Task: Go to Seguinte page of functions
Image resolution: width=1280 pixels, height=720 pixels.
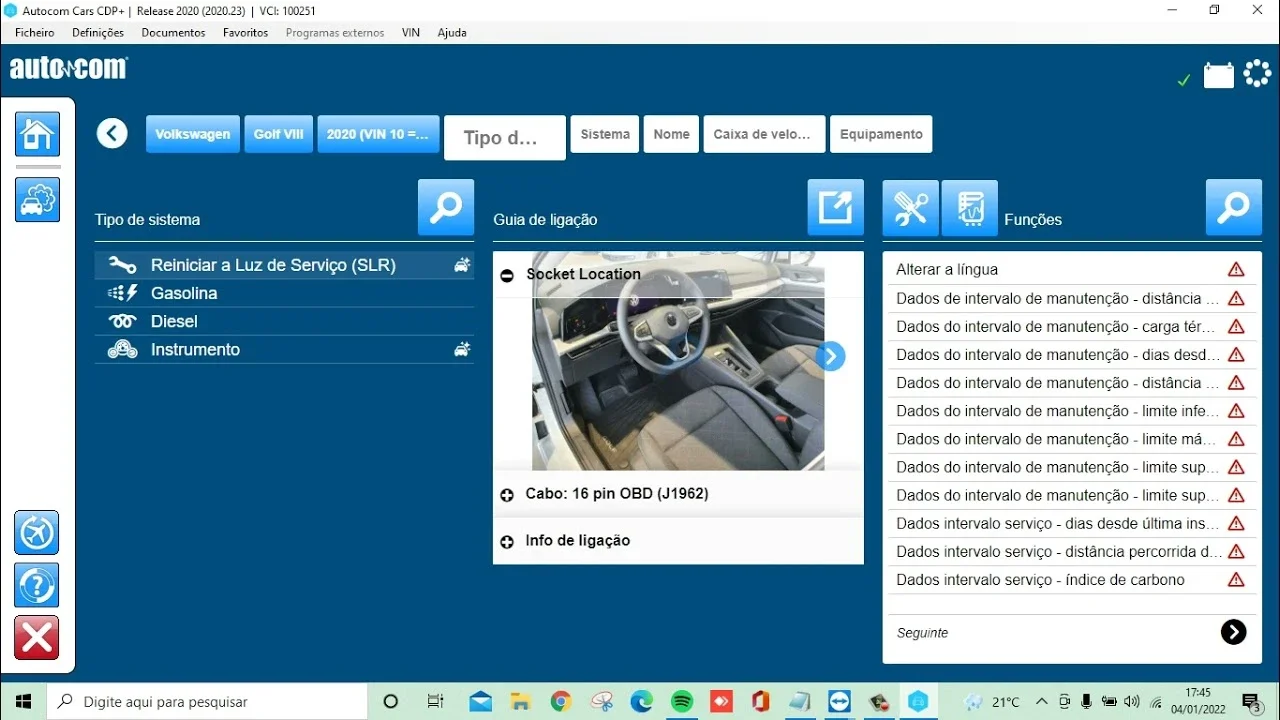Action: [x=1233, y=632]
